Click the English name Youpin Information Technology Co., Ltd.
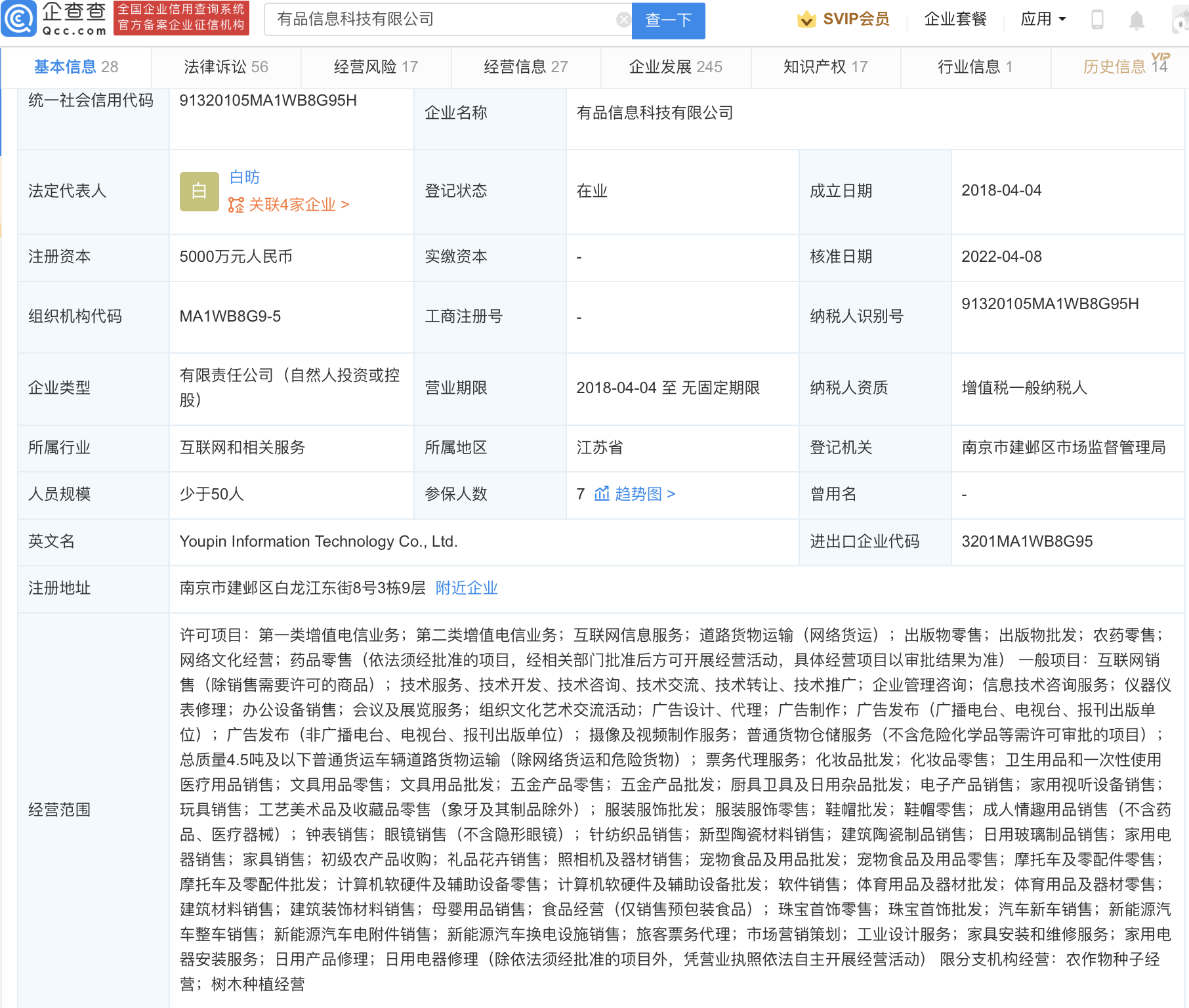Screen dimensions: 1189x1008 318,541
